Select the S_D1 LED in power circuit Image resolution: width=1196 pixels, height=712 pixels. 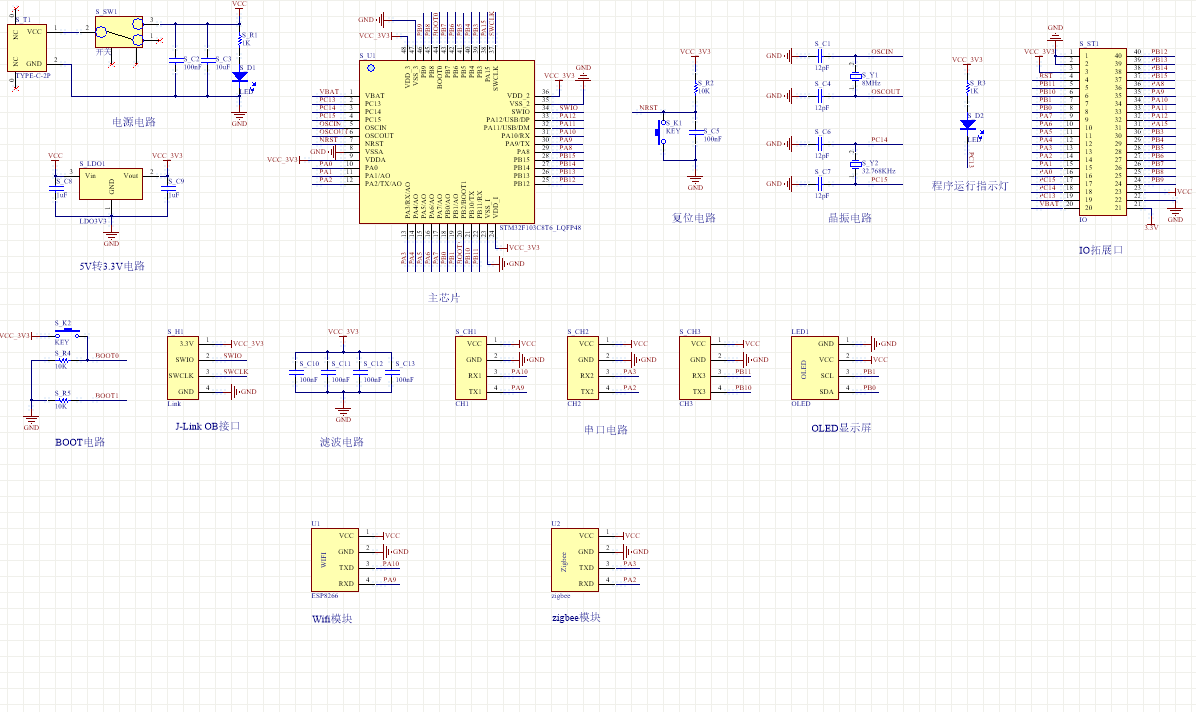pos(240,76)
